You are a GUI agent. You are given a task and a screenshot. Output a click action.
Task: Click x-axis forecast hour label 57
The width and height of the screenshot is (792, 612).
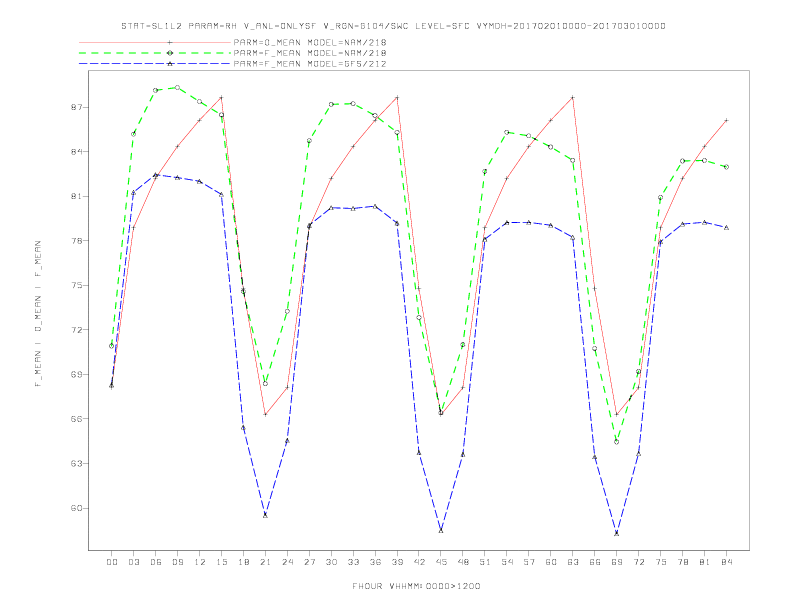click(529, 562)
